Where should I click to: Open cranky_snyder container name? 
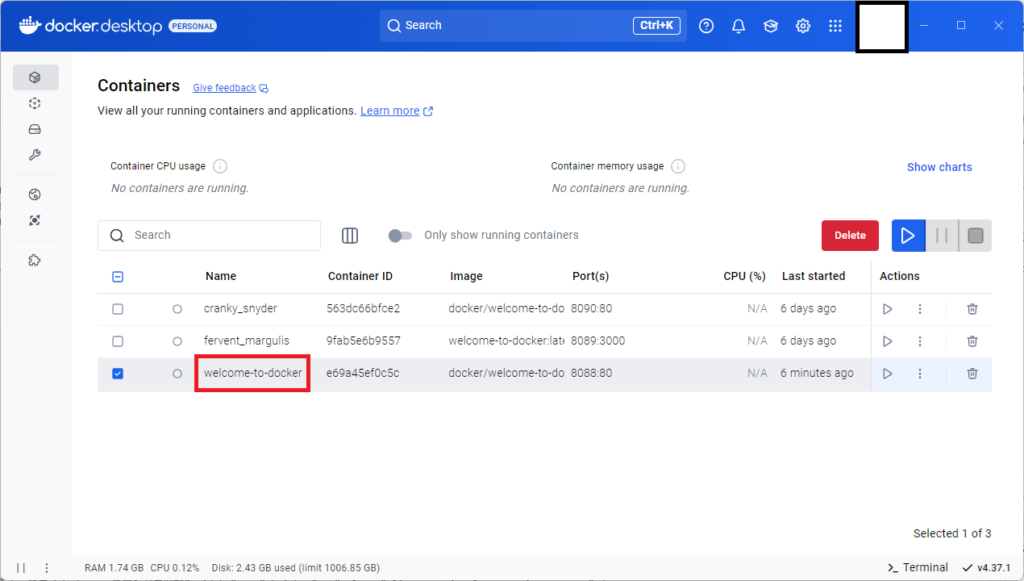click(240, 309)
